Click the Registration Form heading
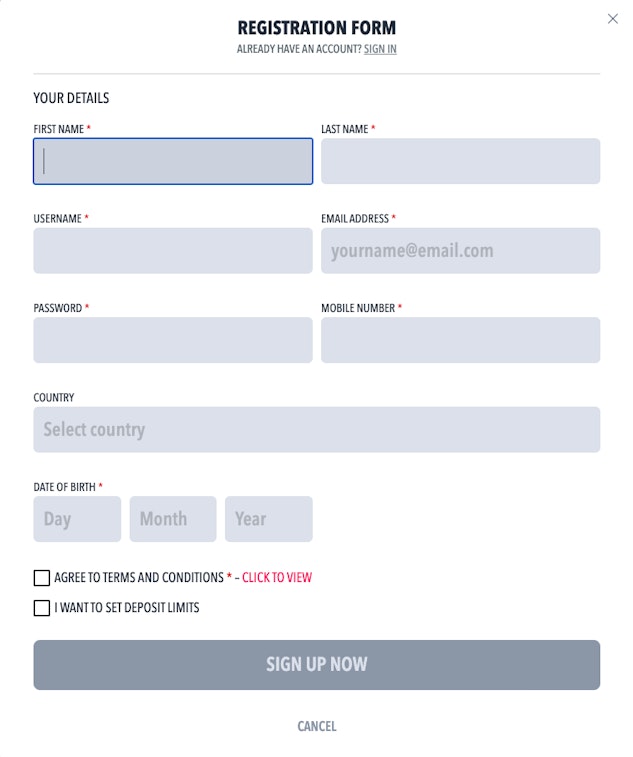 316,28
